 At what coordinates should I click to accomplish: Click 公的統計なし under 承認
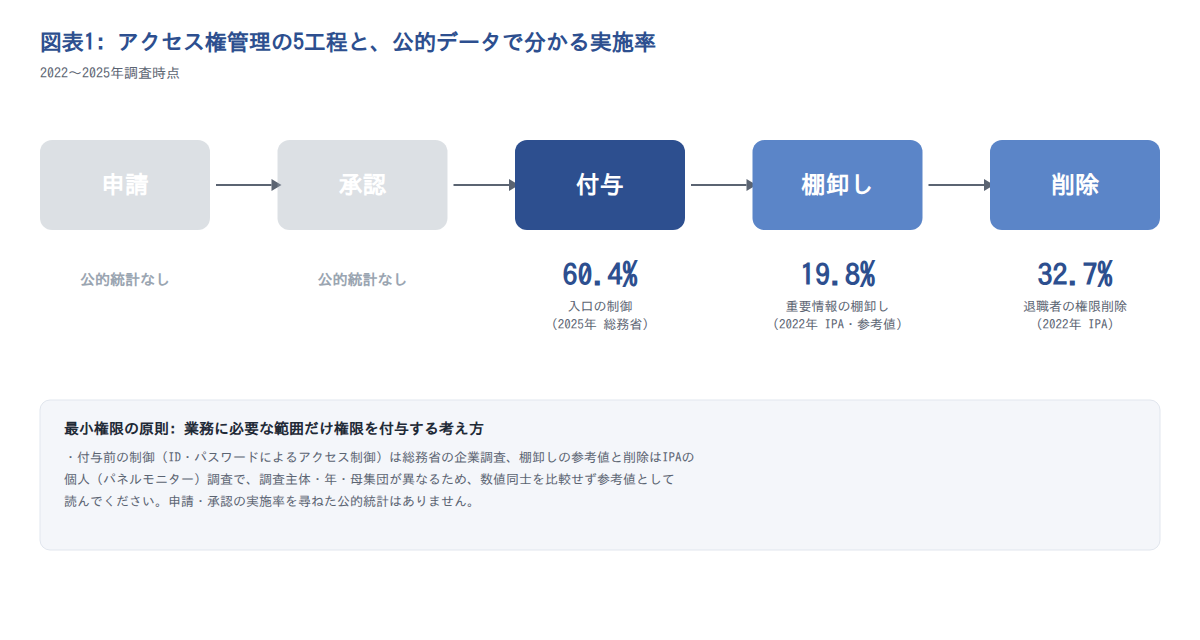[362, 279]
